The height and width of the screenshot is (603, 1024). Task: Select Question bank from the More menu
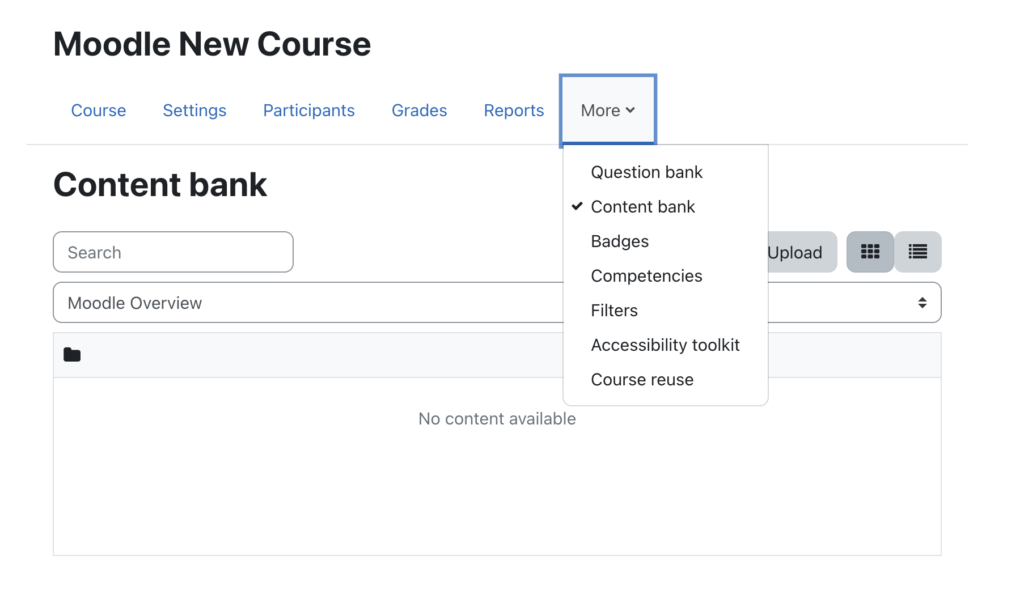[x=646, y=172]
